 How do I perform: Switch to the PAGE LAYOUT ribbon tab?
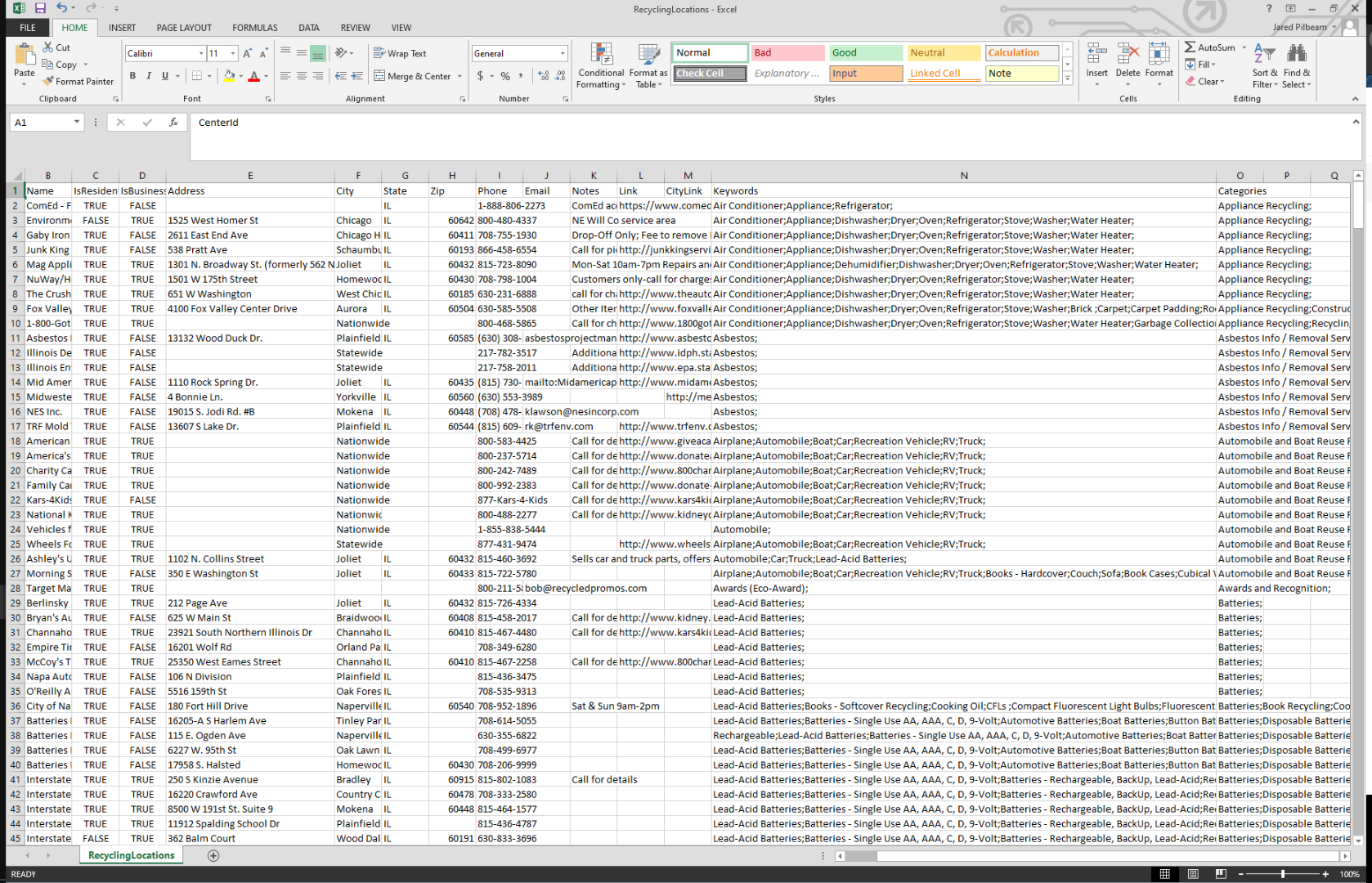184,28
